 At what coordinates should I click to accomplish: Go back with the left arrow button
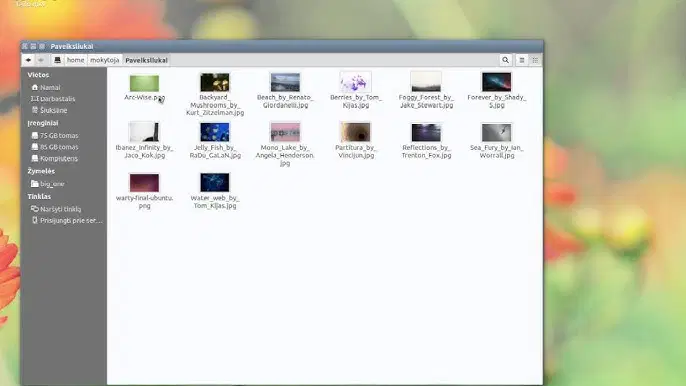click(28, 60)
